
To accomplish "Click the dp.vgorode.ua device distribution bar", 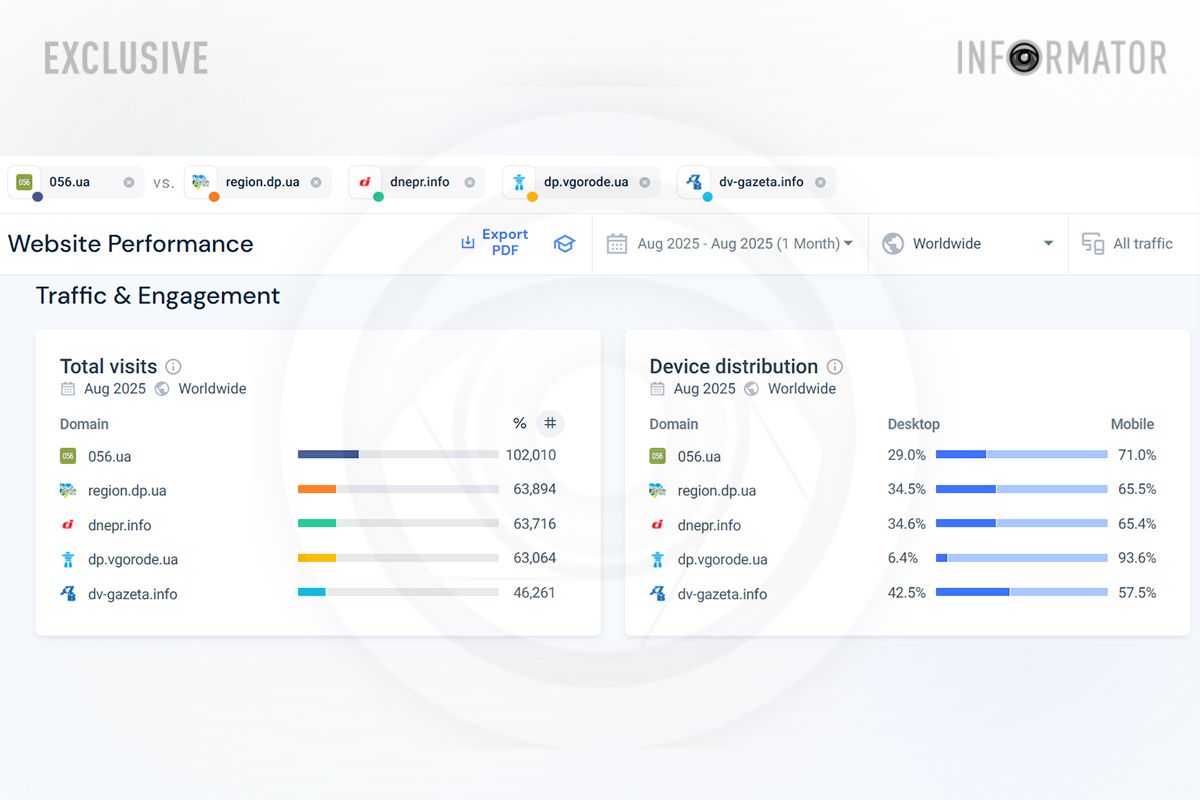I will 1021,558.
